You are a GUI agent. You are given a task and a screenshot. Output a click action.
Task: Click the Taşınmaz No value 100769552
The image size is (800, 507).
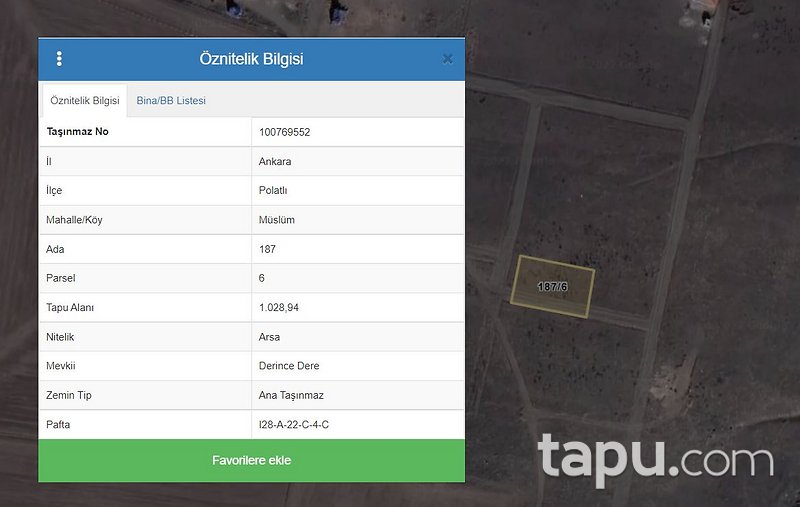click(284, 132)
